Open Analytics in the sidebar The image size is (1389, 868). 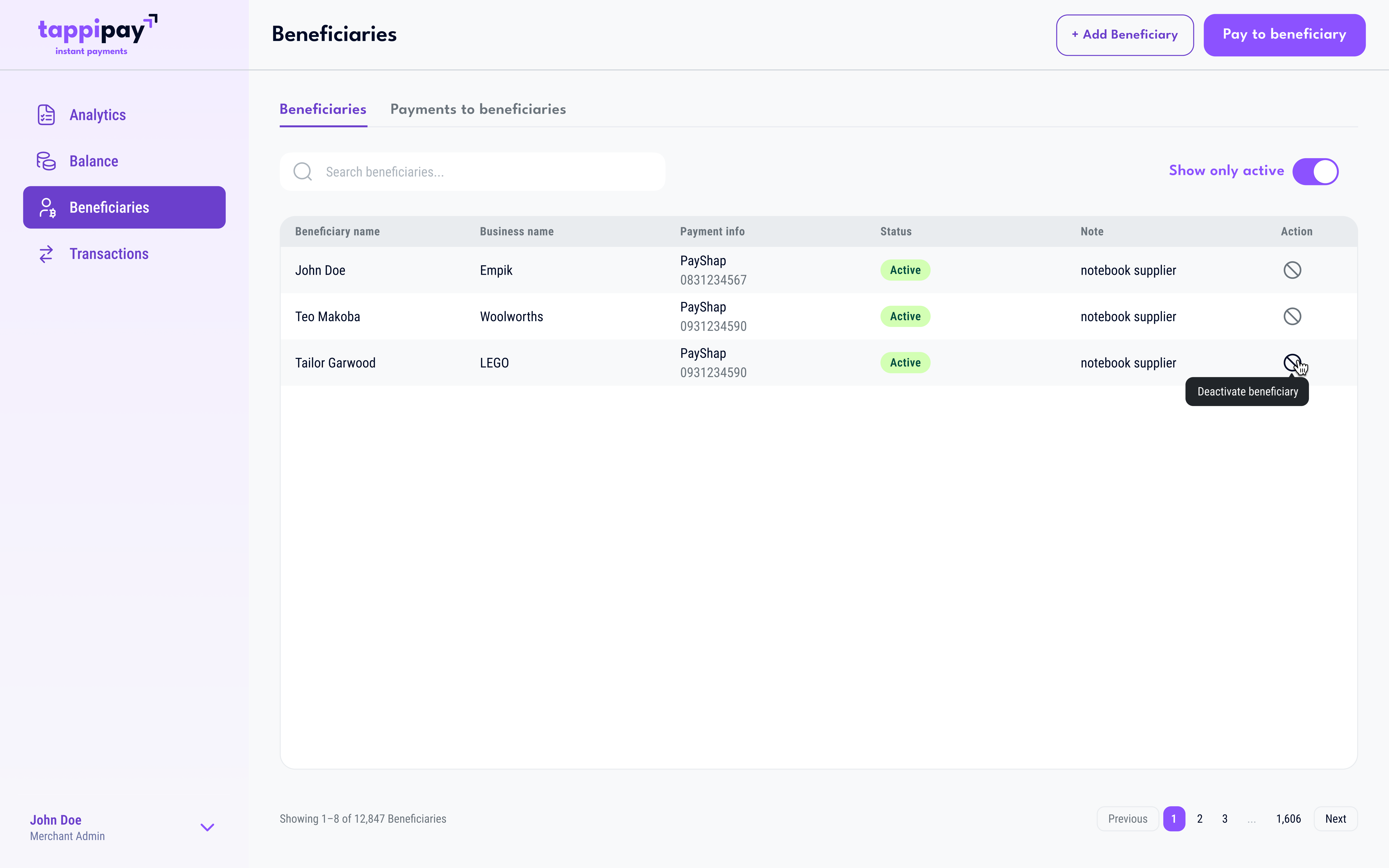click(x=124, y=115)
